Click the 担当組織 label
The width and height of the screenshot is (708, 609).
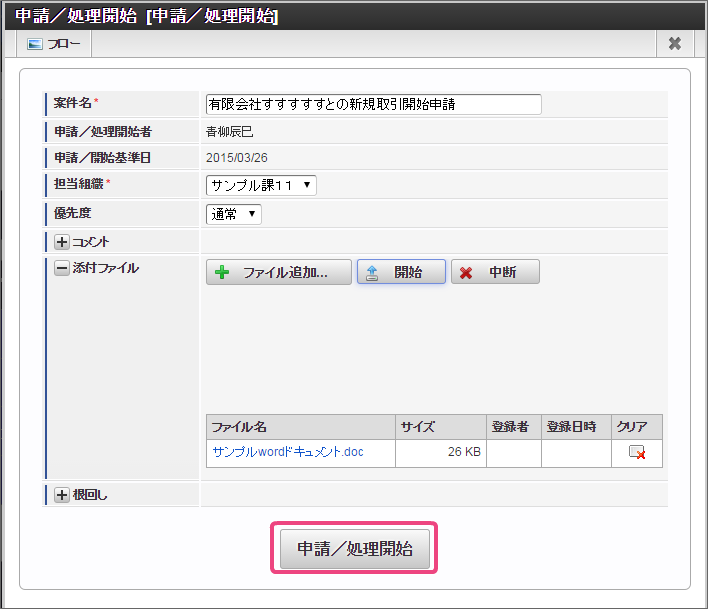point(79,184)
